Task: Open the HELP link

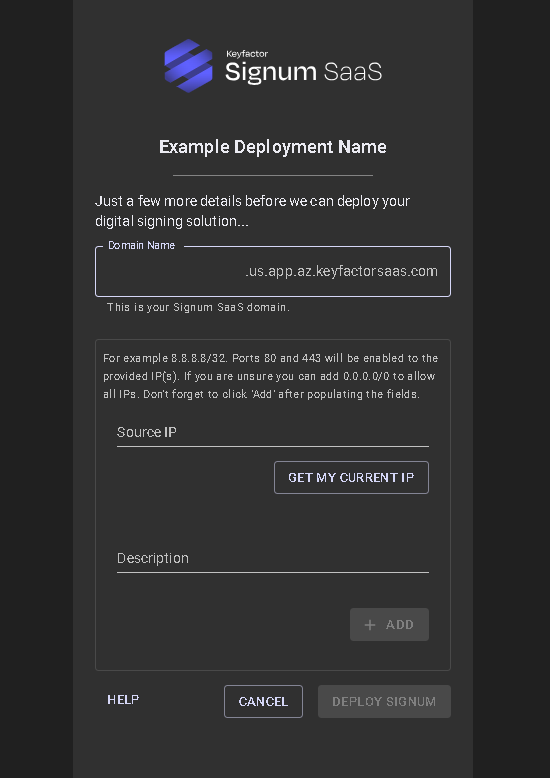Action: tap(123, 700)
